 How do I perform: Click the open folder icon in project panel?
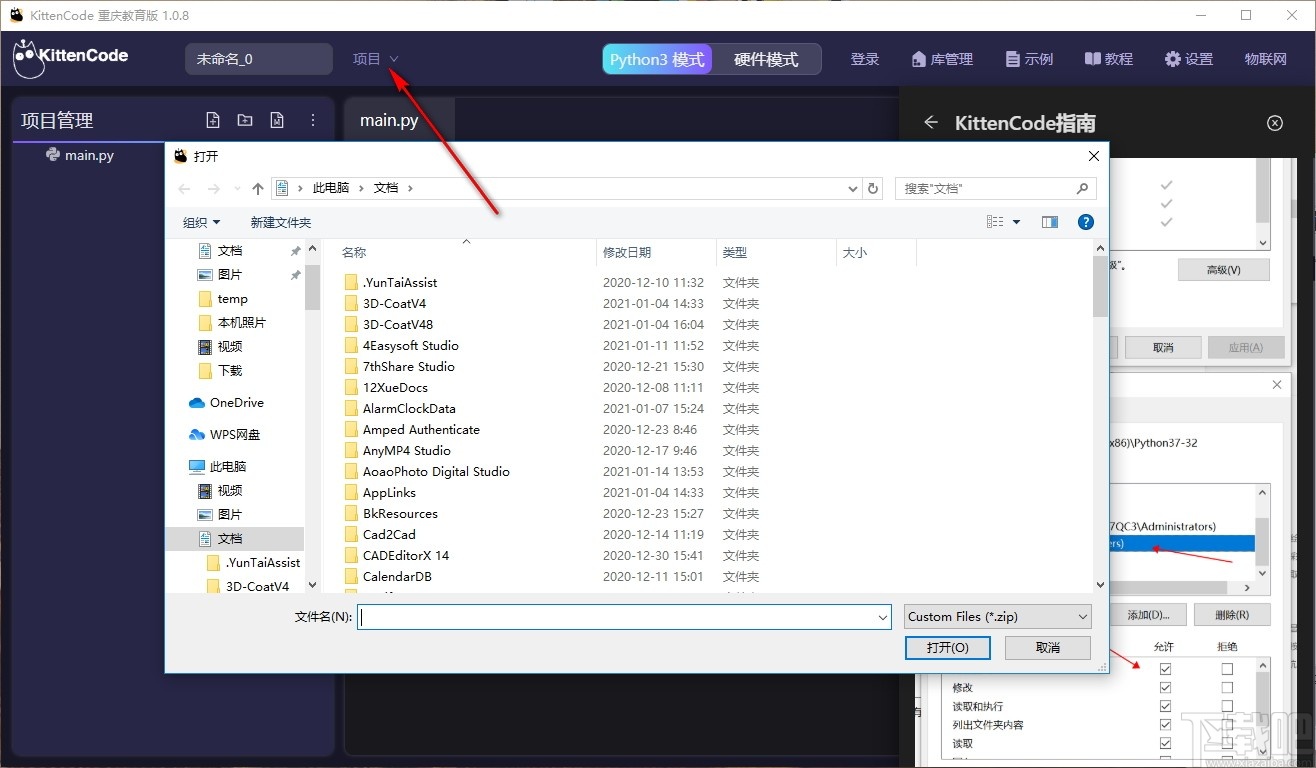point(244,119)
